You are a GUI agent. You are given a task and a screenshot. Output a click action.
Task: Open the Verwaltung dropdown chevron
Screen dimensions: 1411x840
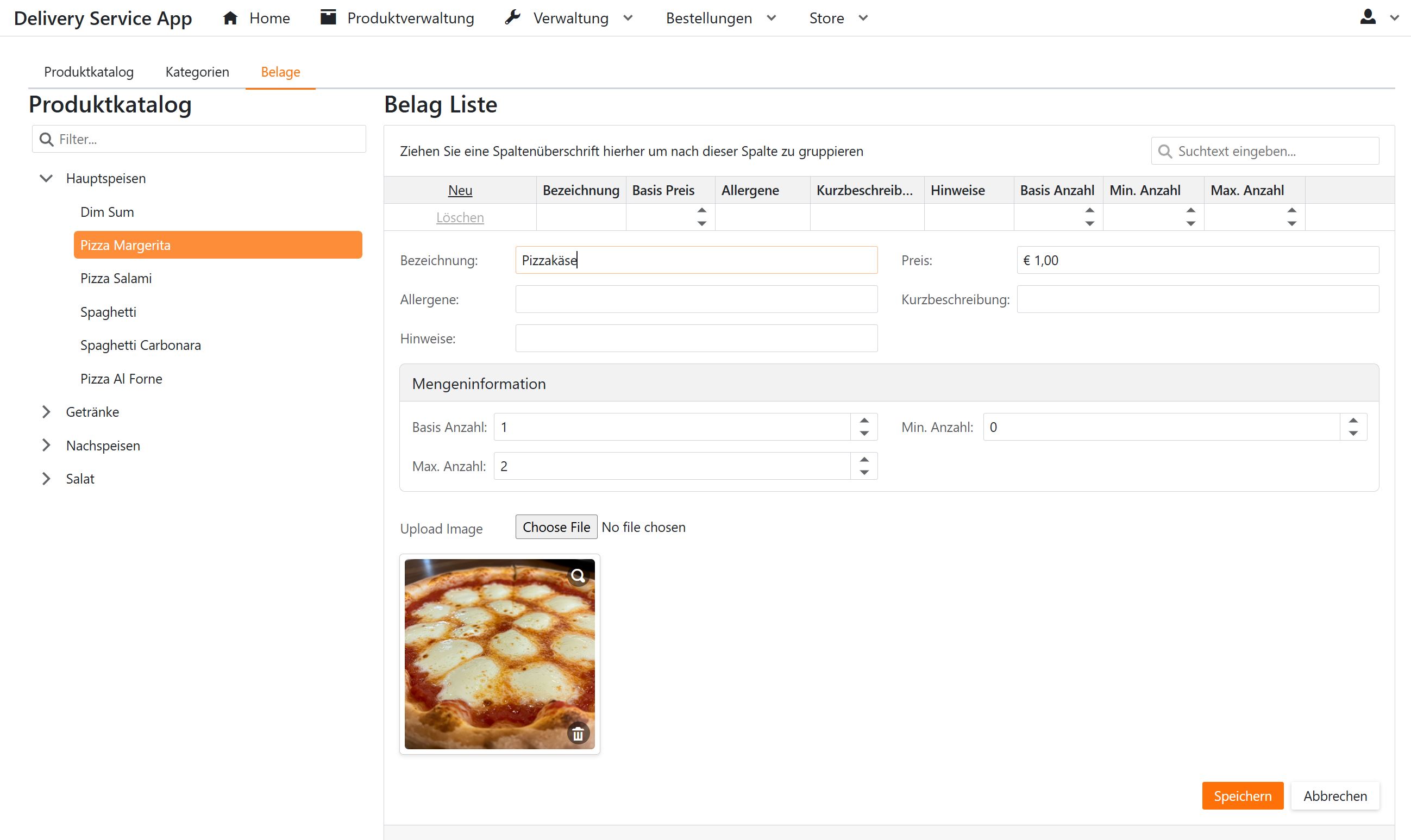628,18
